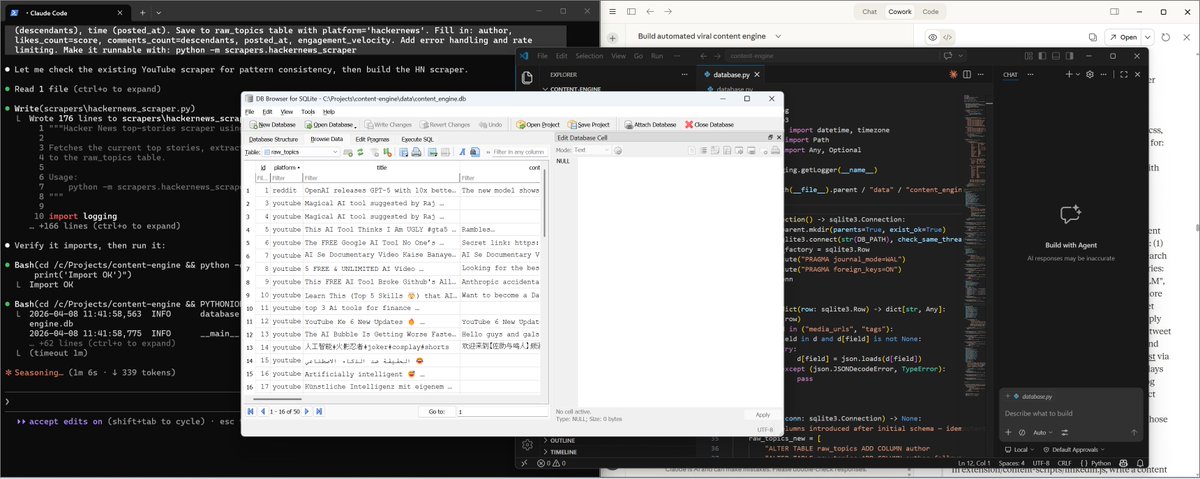Screen dimensions: 1200x479
Task: Click Close Database in DB Browser
Action: [709, 124]
